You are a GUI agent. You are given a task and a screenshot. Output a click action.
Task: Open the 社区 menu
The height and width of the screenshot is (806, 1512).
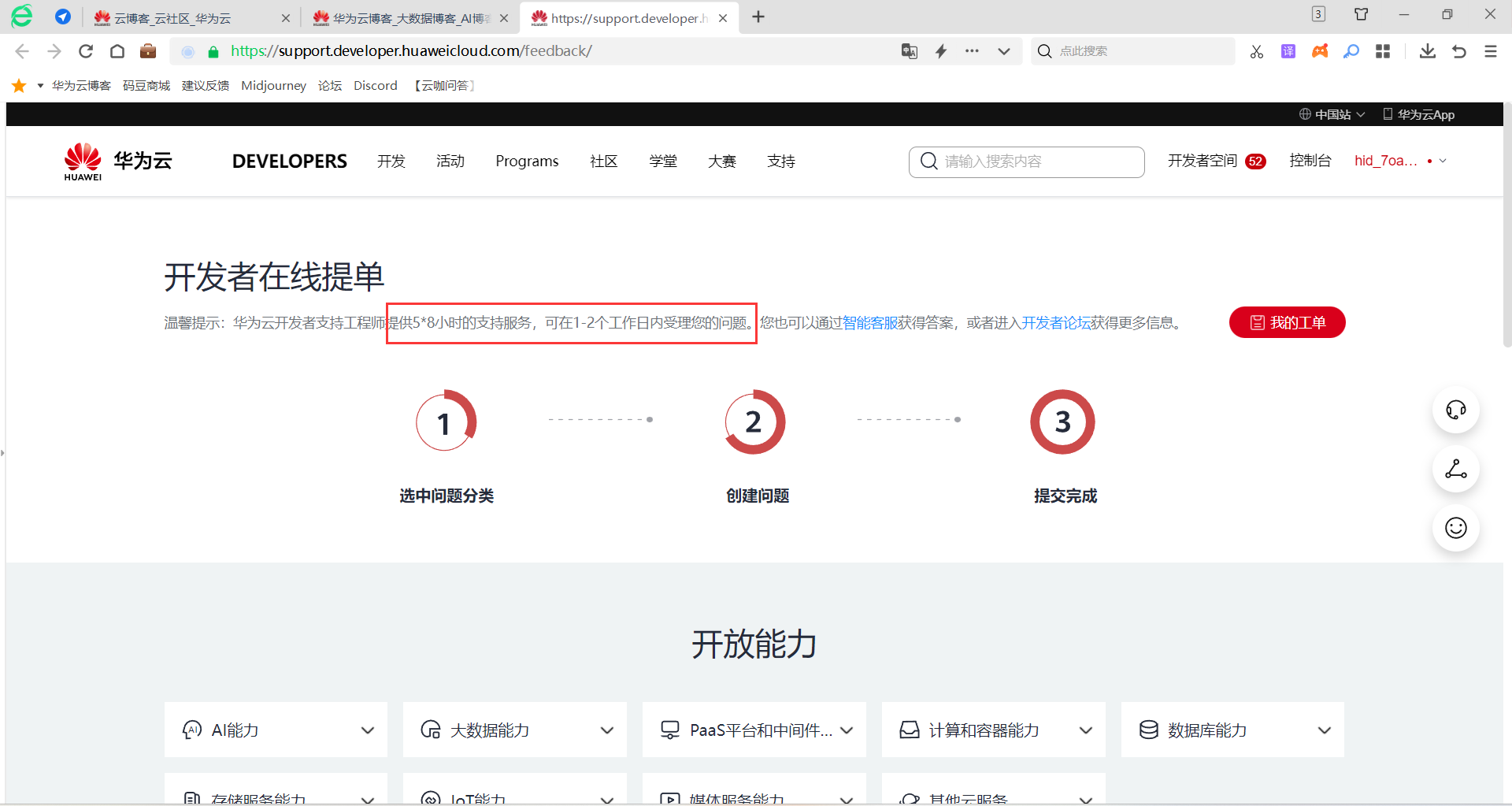(x=604, y=162)
